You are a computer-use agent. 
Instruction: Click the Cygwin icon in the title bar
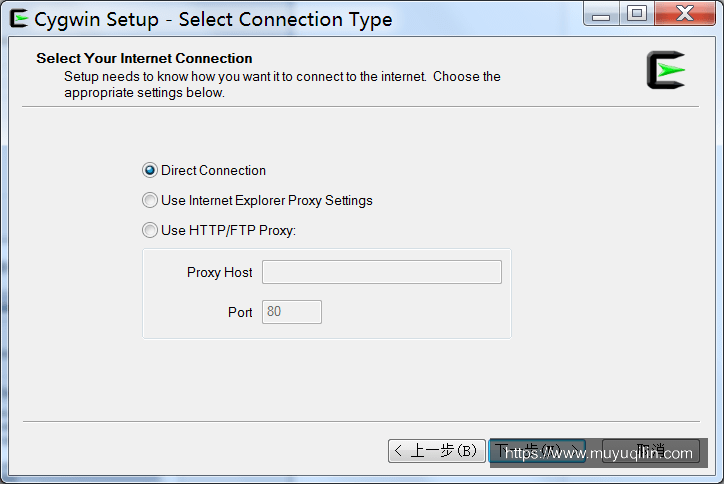pyautogui.click(x=19, y=19)
